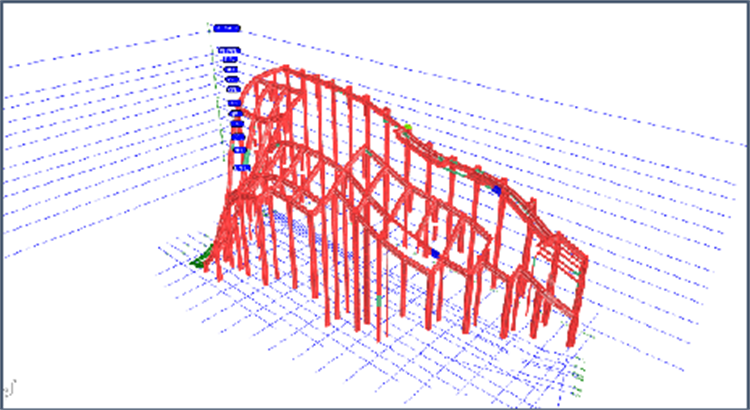Select the lowest blue level label
This screenshot has height=410, width=750.
241,168
